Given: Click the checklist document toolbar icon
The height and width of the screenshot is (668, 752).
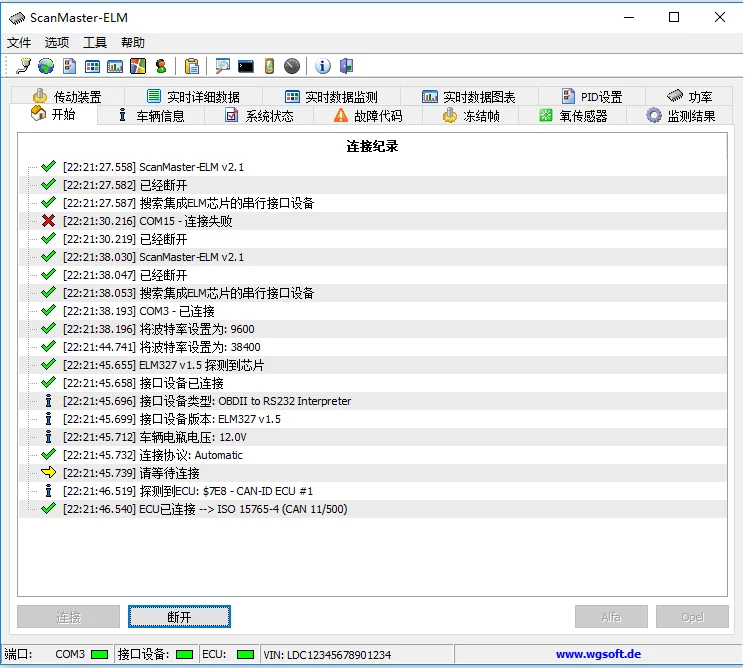Looking at the screenshot, I should pos(69,66).
